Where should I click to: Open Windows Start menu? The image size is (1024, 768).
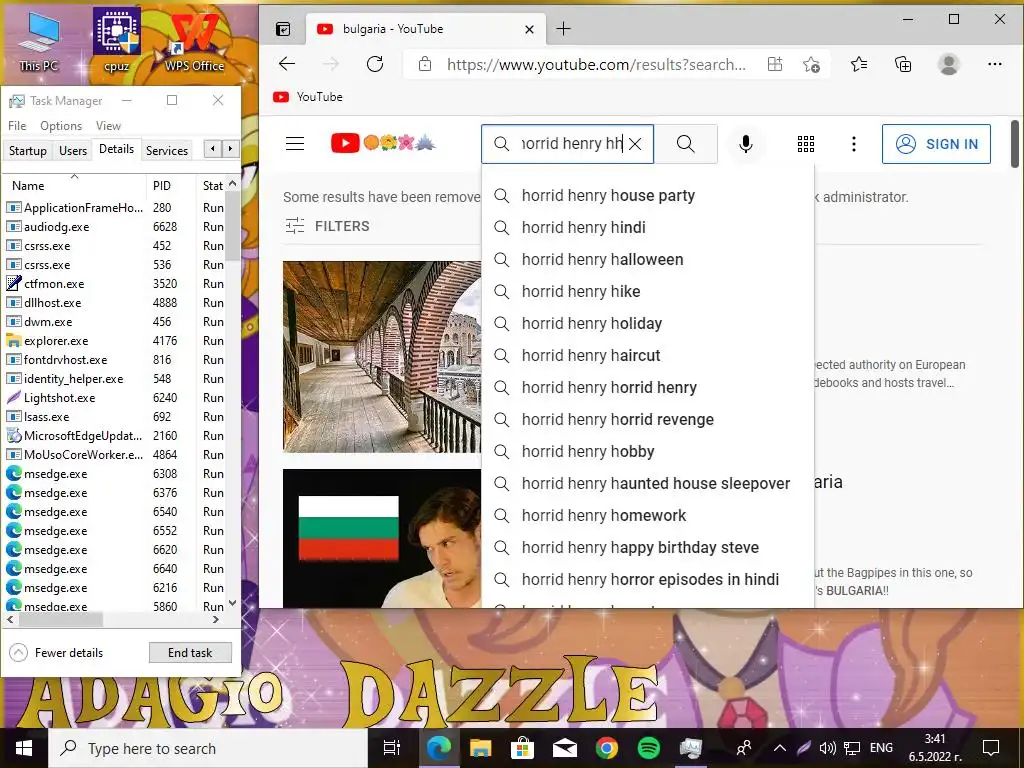24,748
